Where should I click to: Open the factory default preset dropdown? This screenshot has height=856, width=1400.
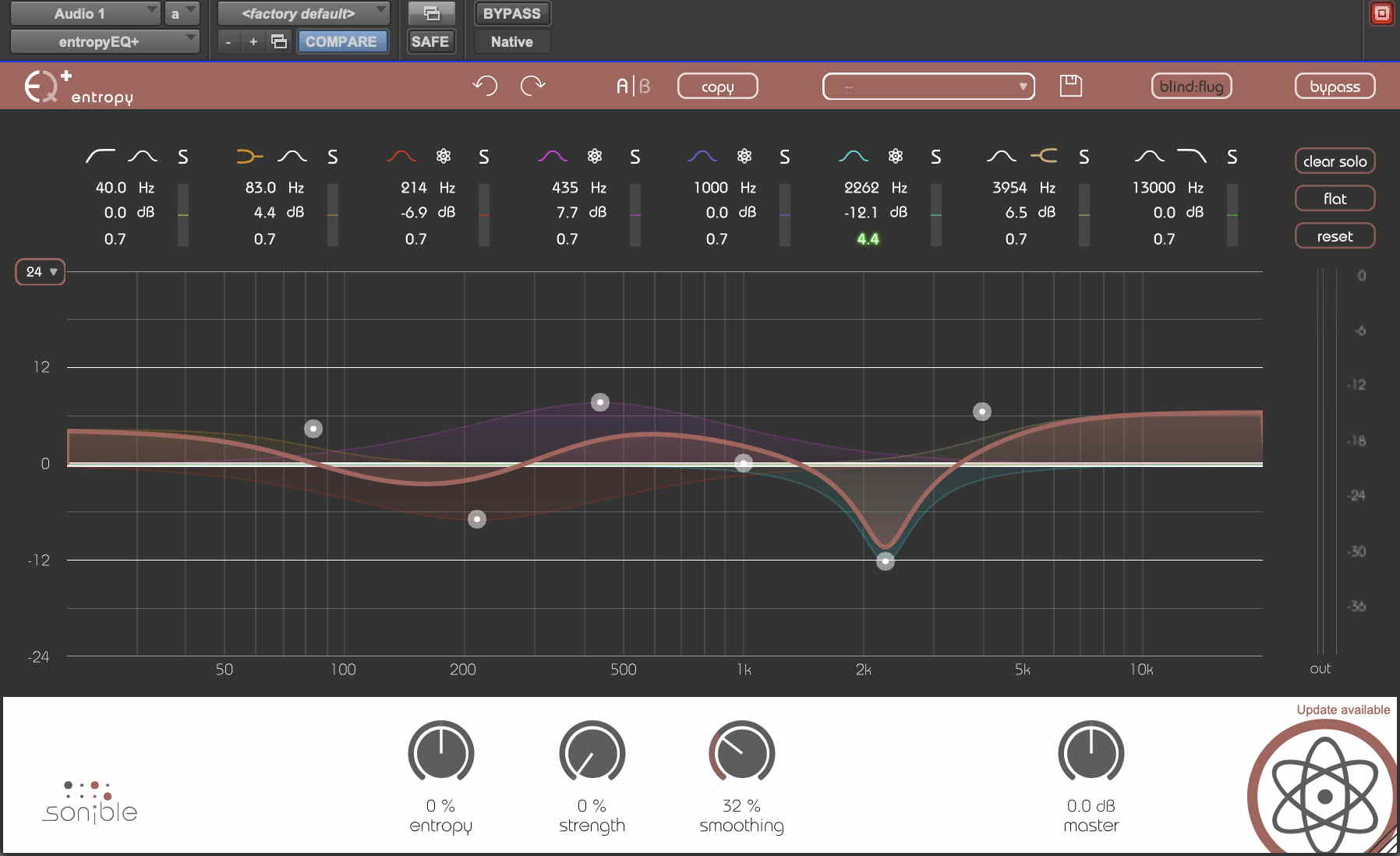(x=303, y=13)
